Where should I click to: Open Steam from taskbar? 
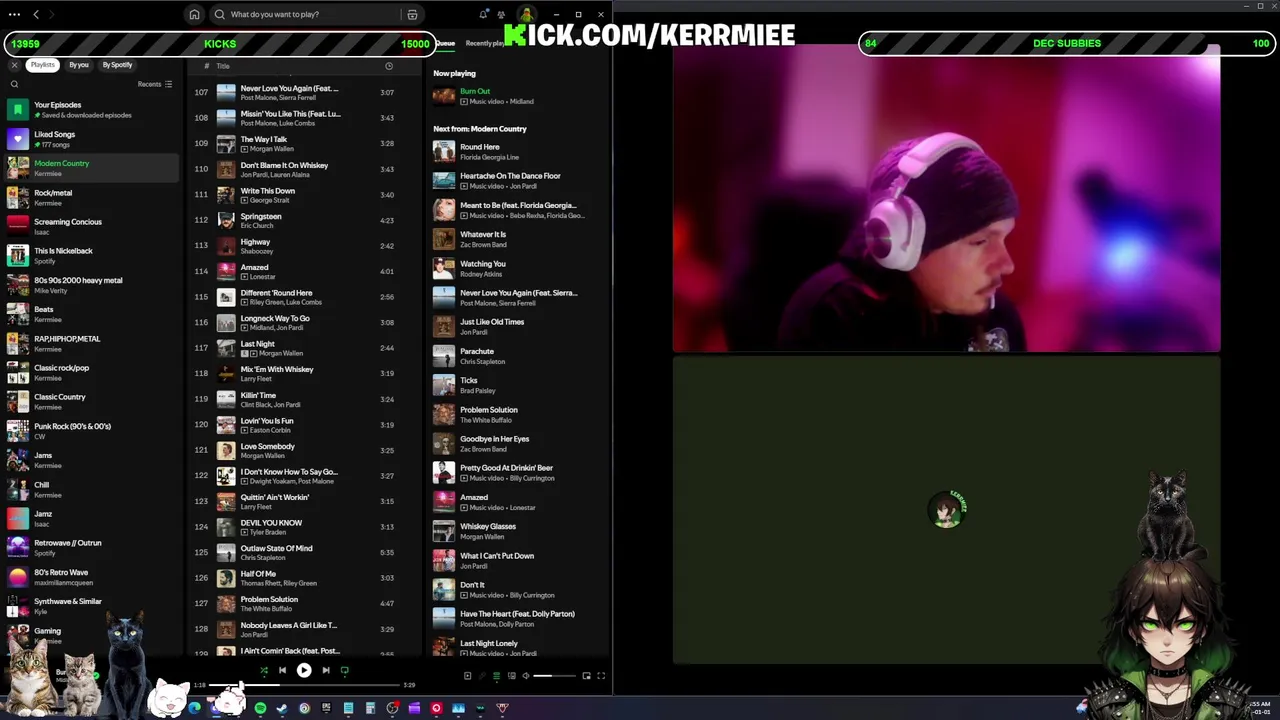pyautogui.click(x=282, y=708)
